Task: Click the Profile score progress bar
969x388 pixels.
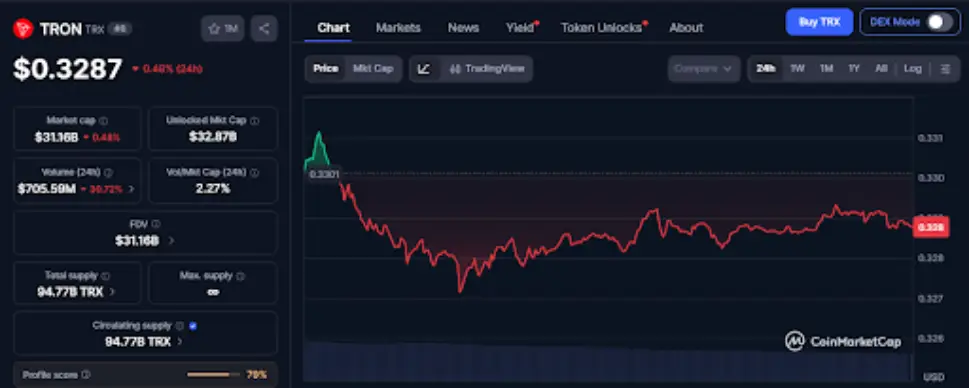Action: tap(213, 374)
